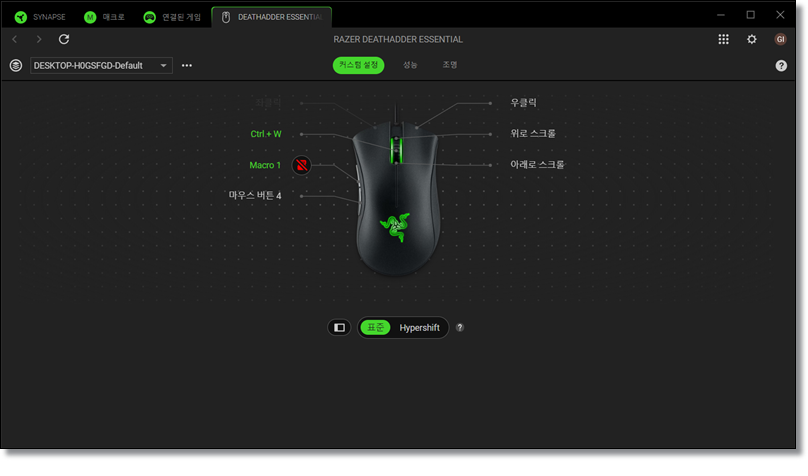Open the 연결된 게임 tab
808x476 pixels.
tap(172, 17)
